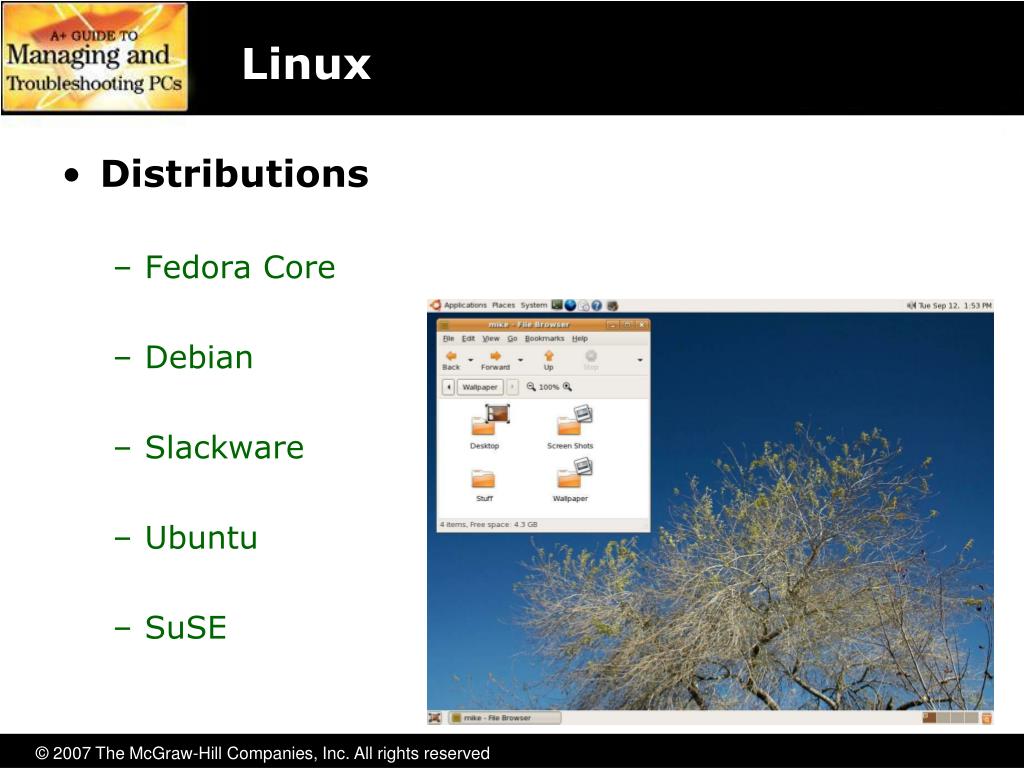Click the blue help question mark icon
This screenshot has width=1024, height=768.
pos(596,305)
